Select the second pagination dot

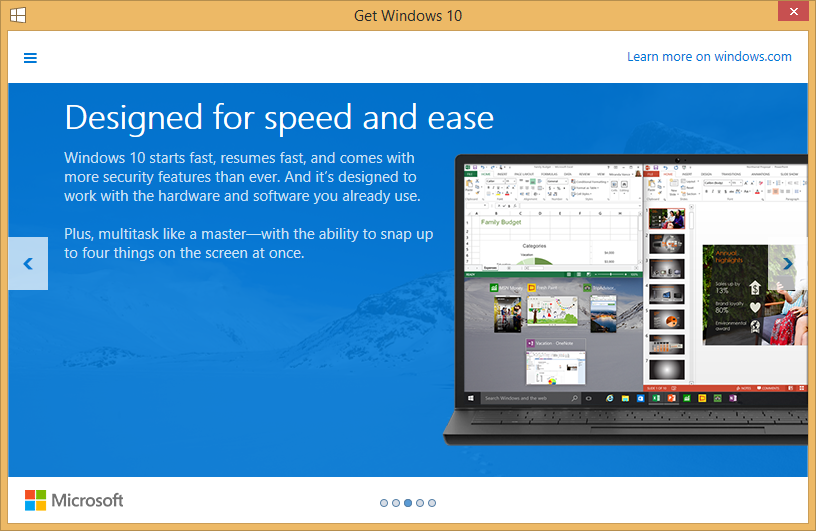click(396, 503)
